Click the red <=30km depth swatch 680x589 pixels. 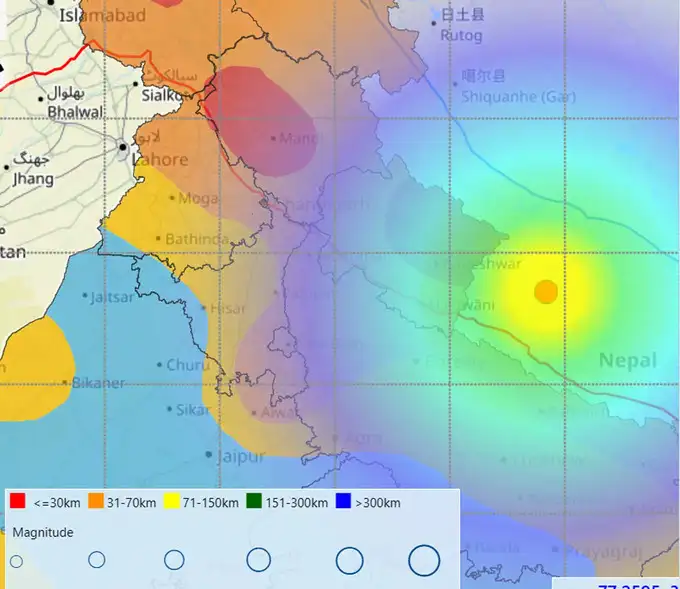point(17,502)
